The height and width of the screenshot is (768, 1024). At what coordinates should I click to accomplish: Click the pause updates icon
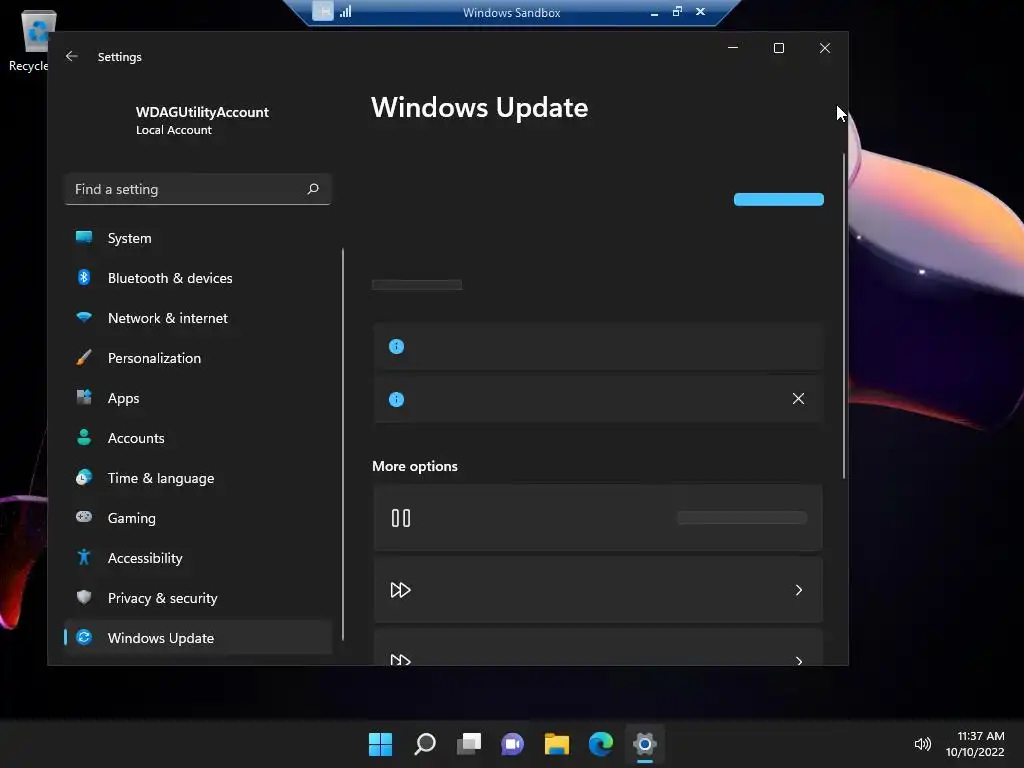(x=401, y=518)
